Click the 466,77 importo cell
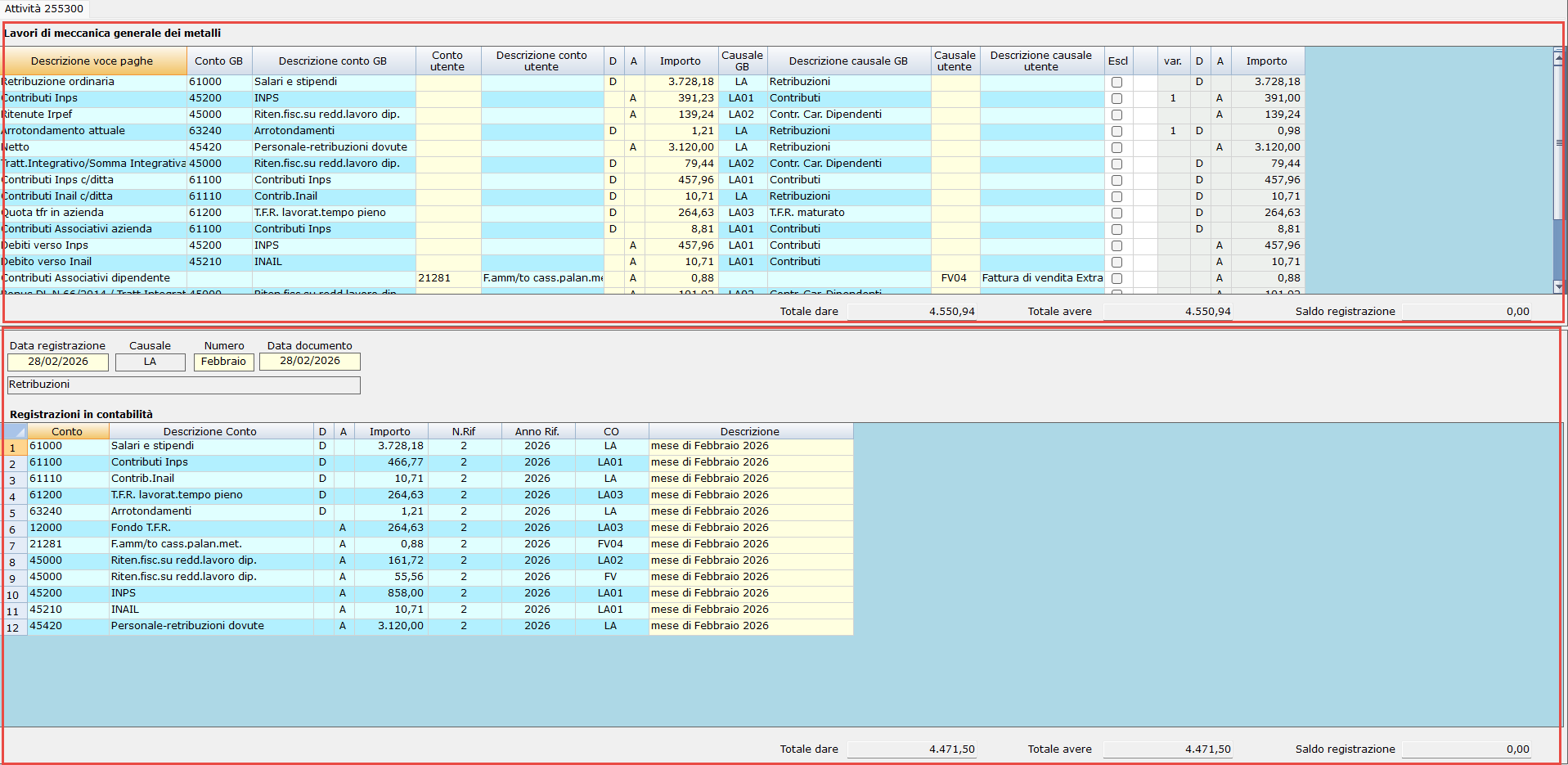Viewport: 1568px width, 765px height. click(391, 462)
